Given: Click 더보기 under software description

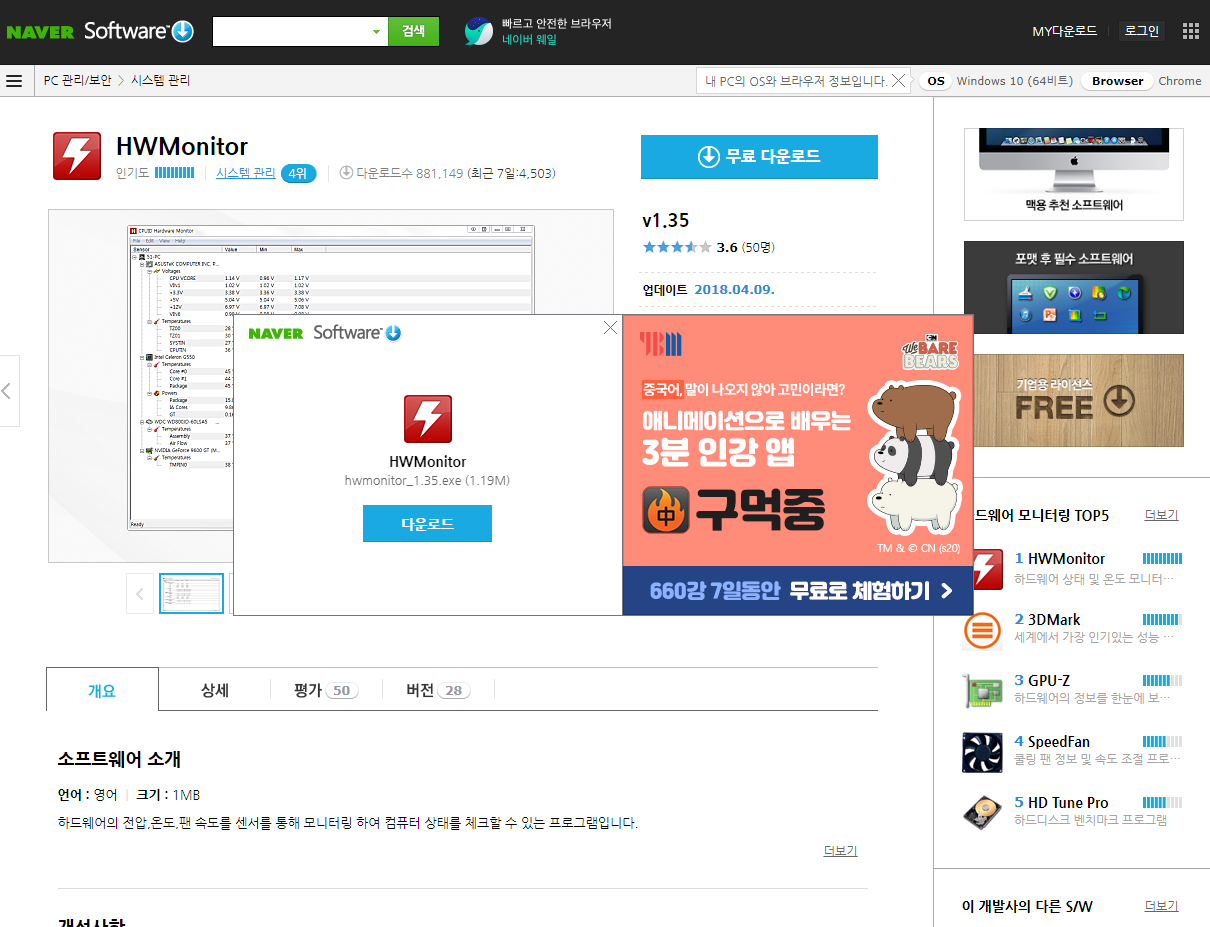Looking at the screenshot, I should [840, 851].
